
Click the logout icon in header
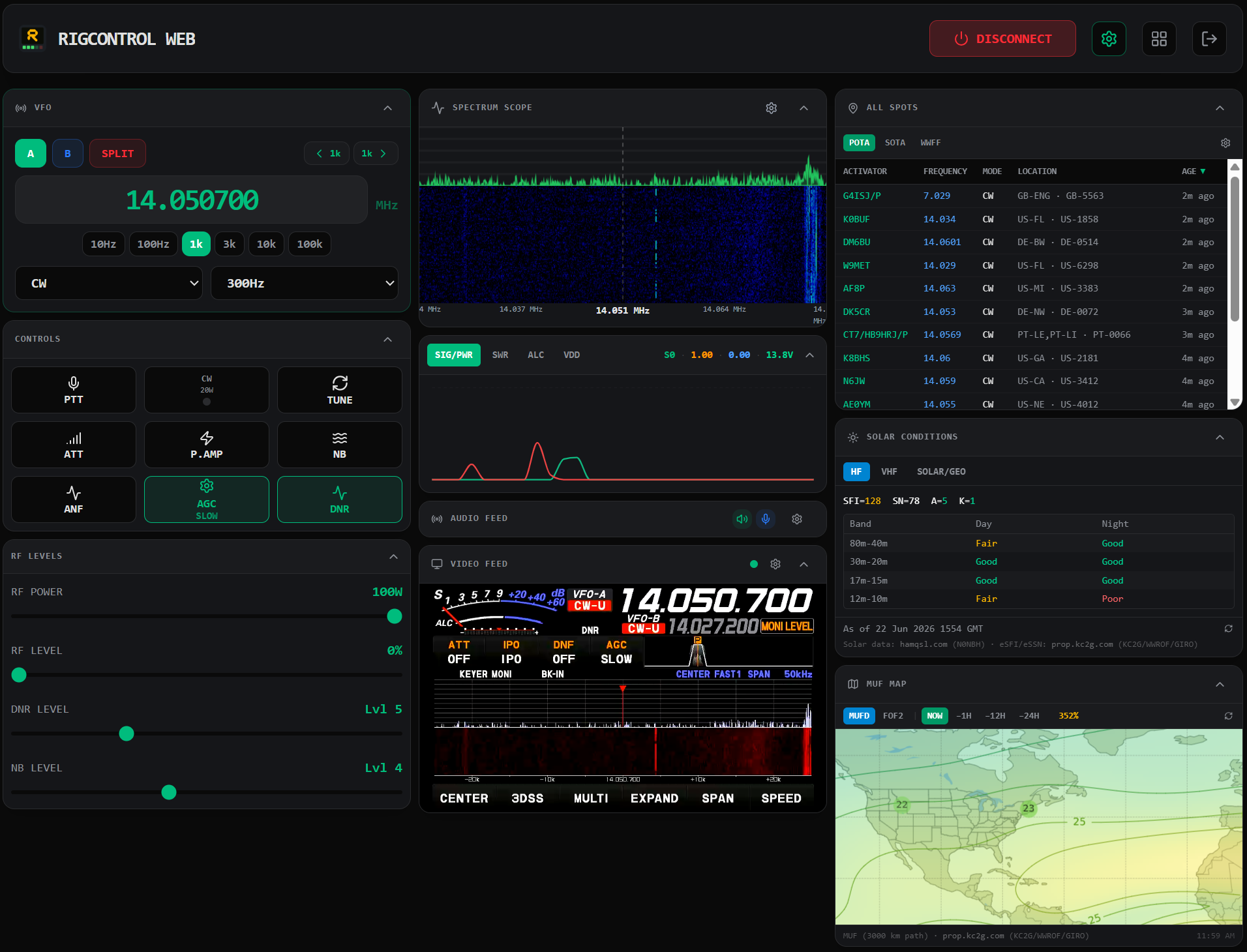(1209, 39)
